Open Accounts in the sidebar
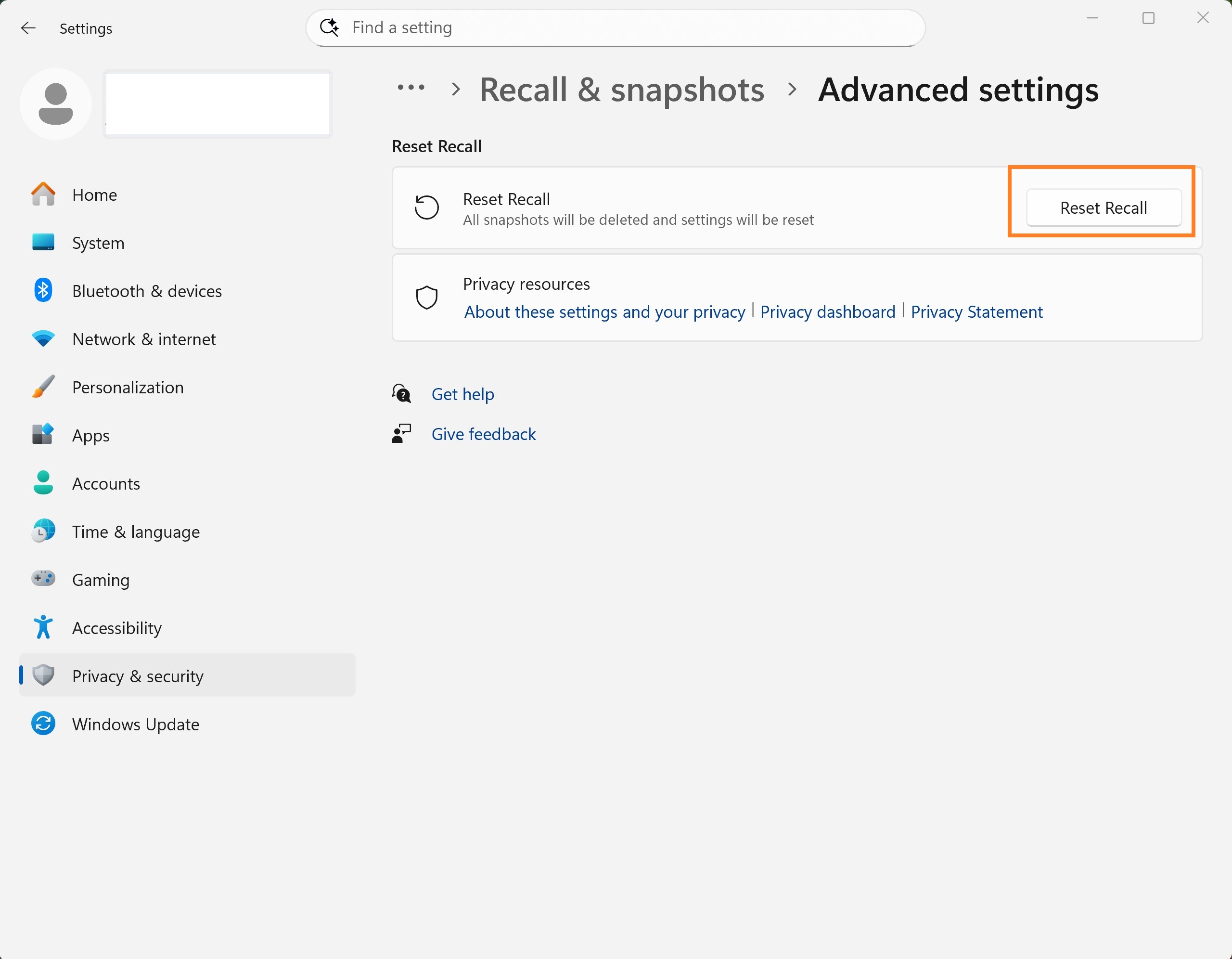The width and height of the screenshot is (1232, 959). click(x=187, y=483)
